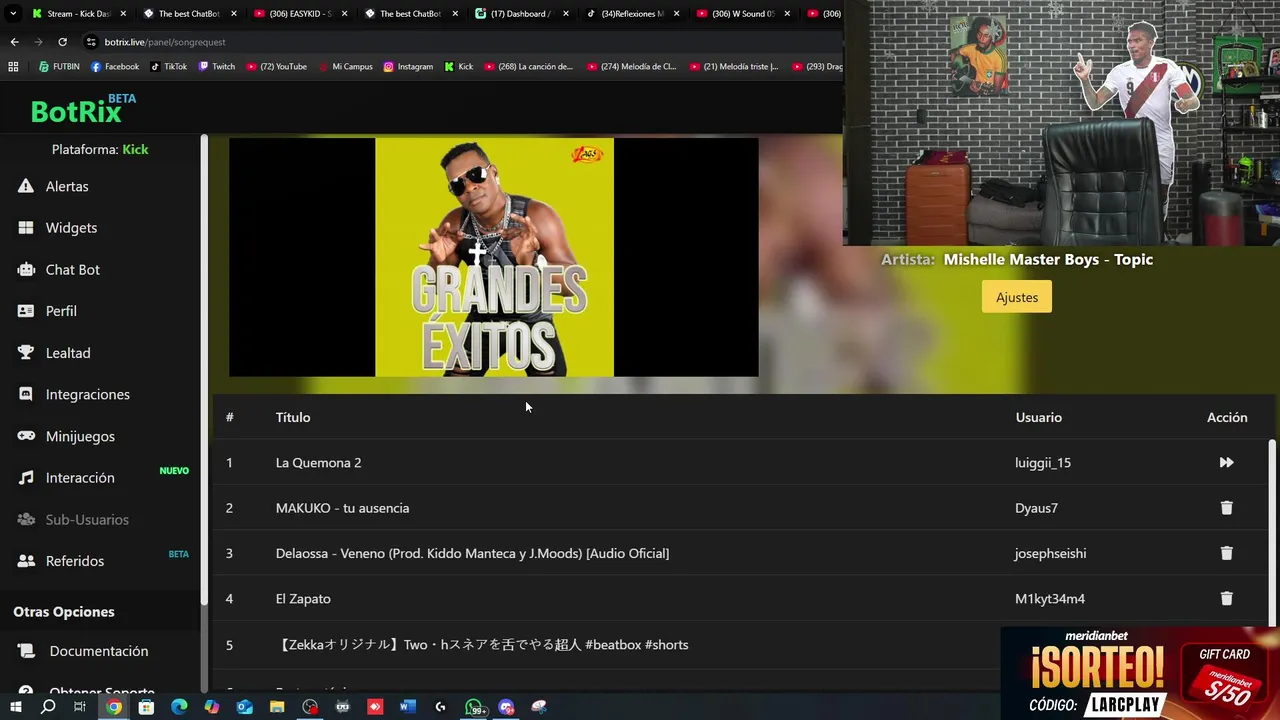The image size is (1280, 720).
Task: Open Integraciones from sidebar
Action: [87, 395]
